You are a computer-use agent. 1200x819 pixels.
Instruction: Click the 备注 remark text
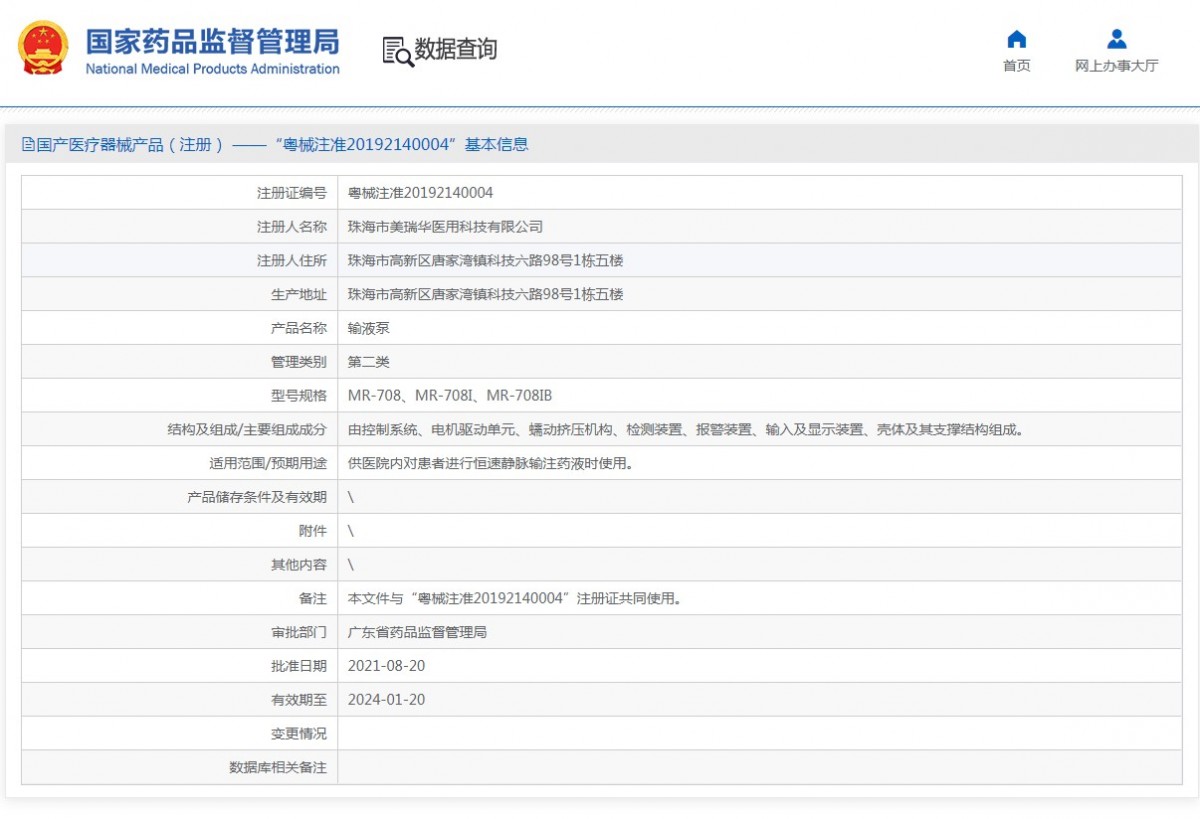point(516,599)
